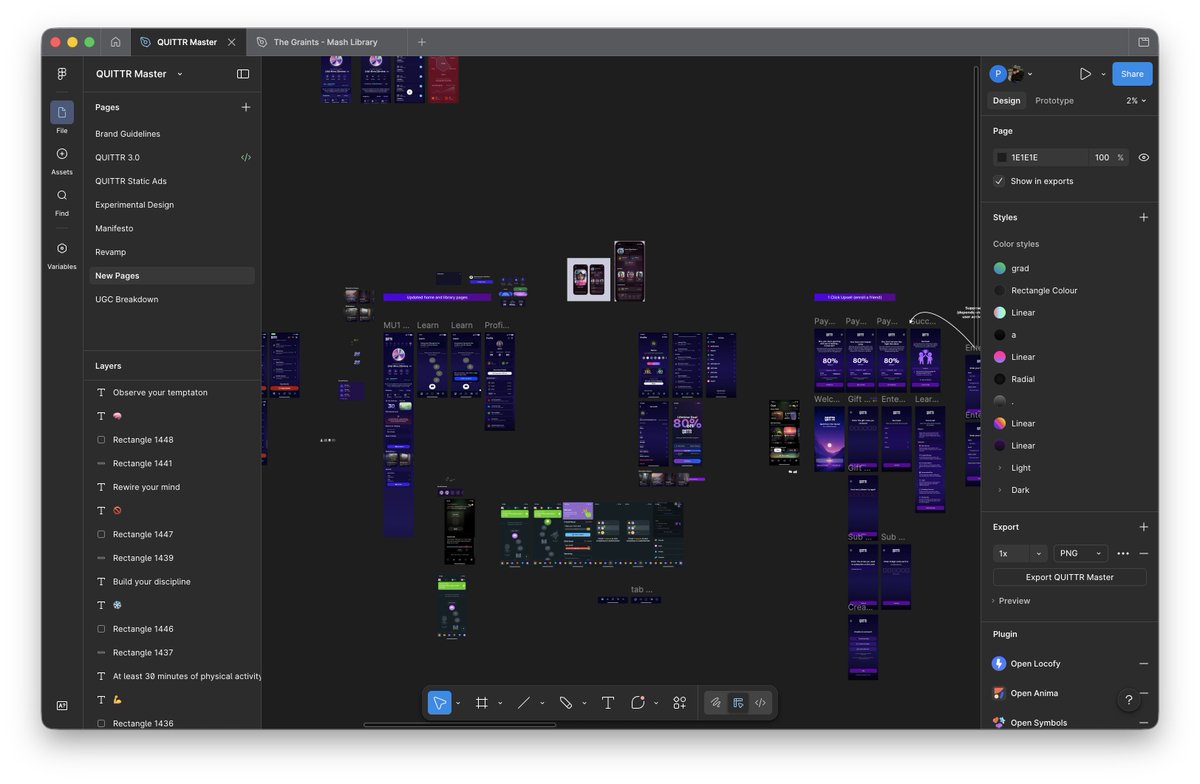The height and width of the screenshot is (784, 1200).
Task: Close the QUITTR Master tab
Action: point(232,42)
